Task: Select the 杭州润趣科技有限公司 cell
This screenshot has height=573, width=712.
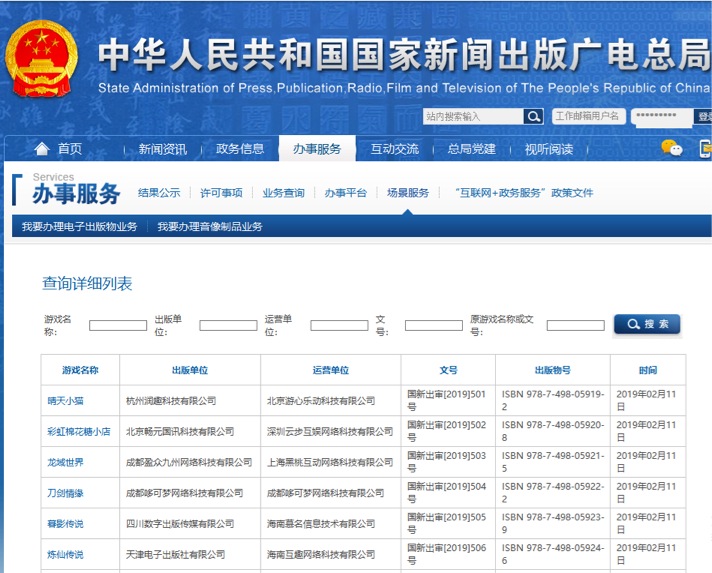Action: click(x=190, y=401)
